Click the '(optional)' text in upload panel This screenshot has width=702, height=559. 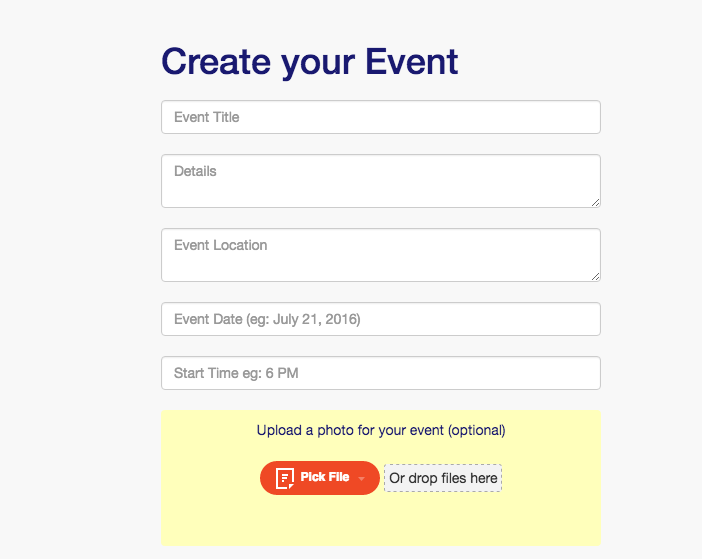click(477, 431)
